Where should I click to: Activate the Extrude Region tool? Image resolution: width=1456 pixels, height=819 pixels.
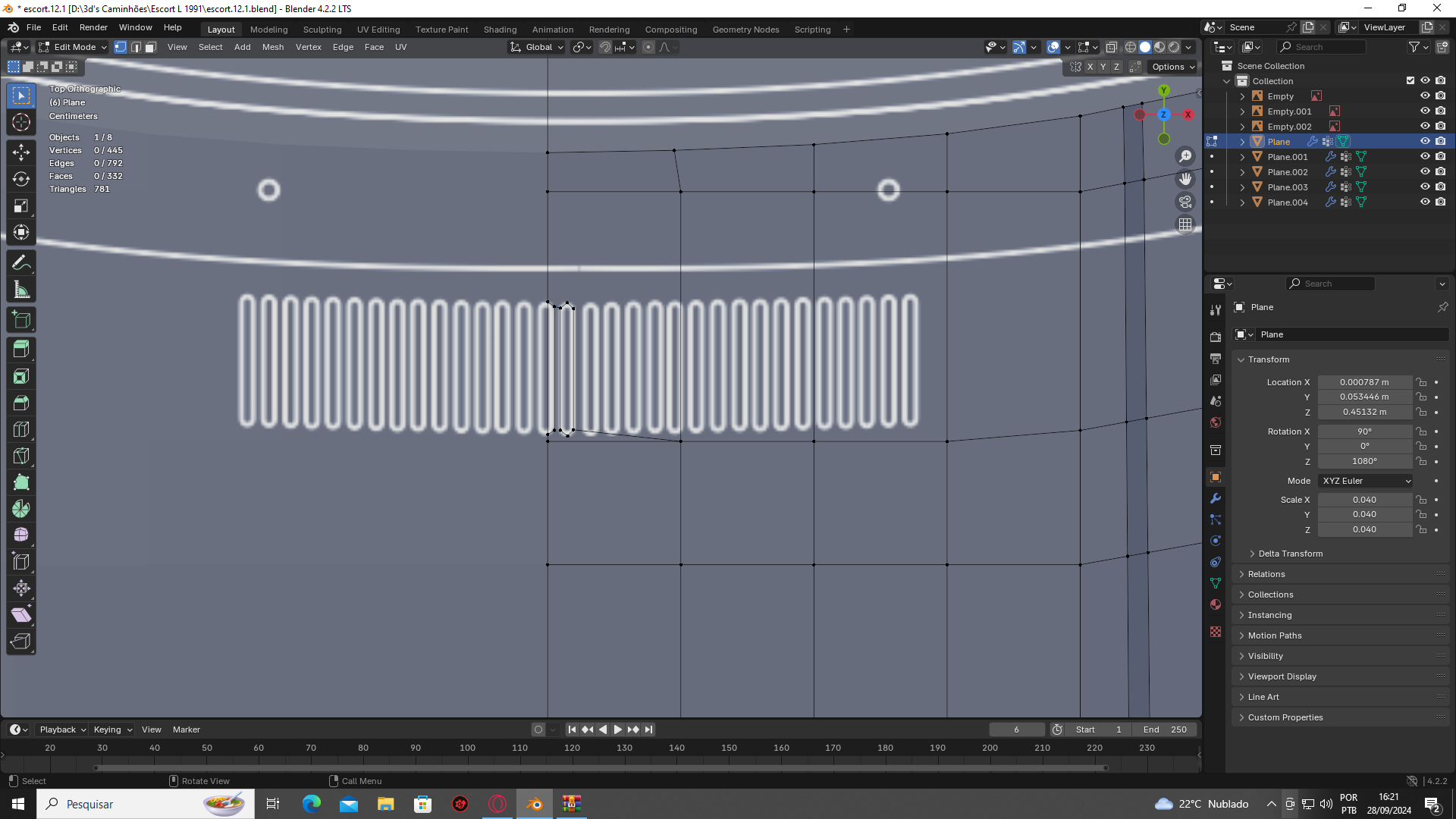21,350
